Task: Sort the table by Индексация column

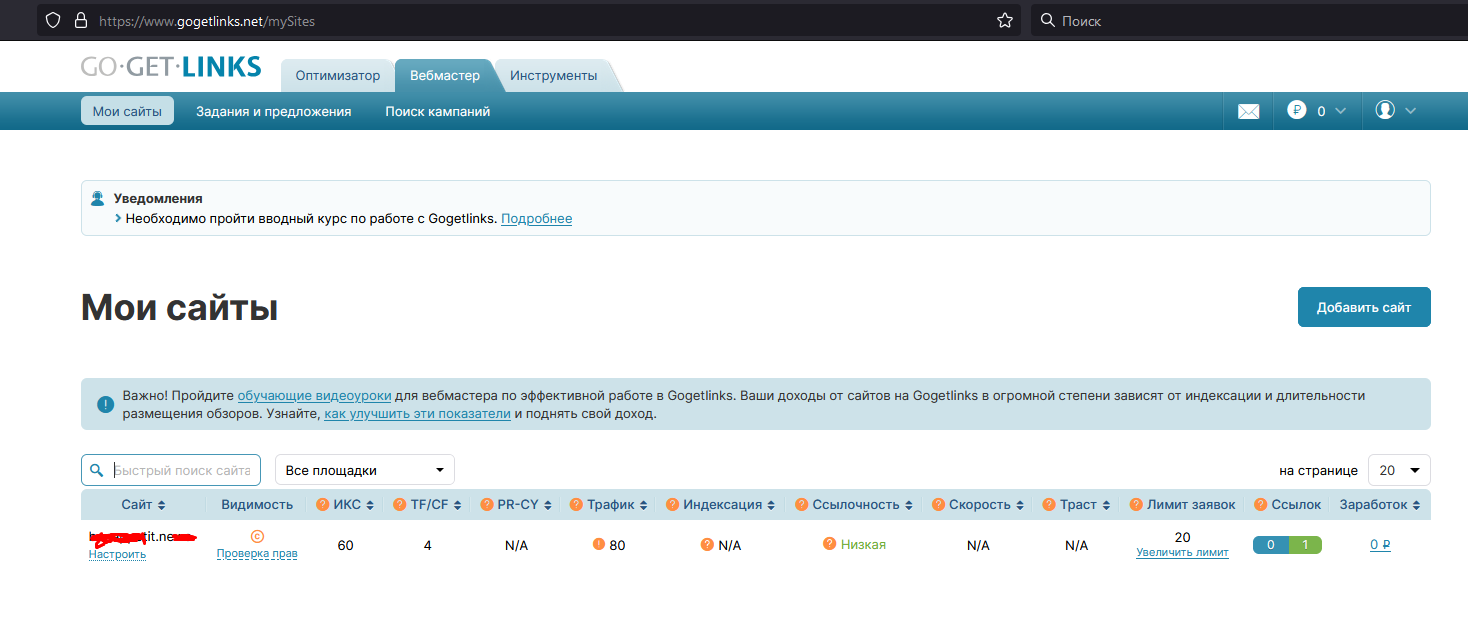Action: (727, 505)
